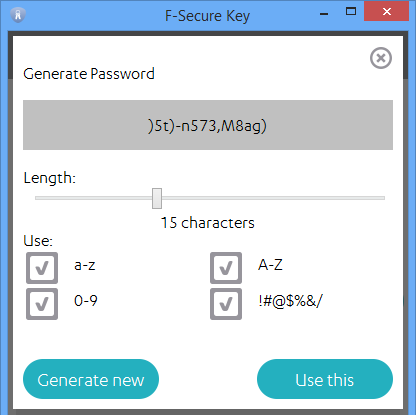
Task: Click the Use this button
Action: click(x=325, y=379)
